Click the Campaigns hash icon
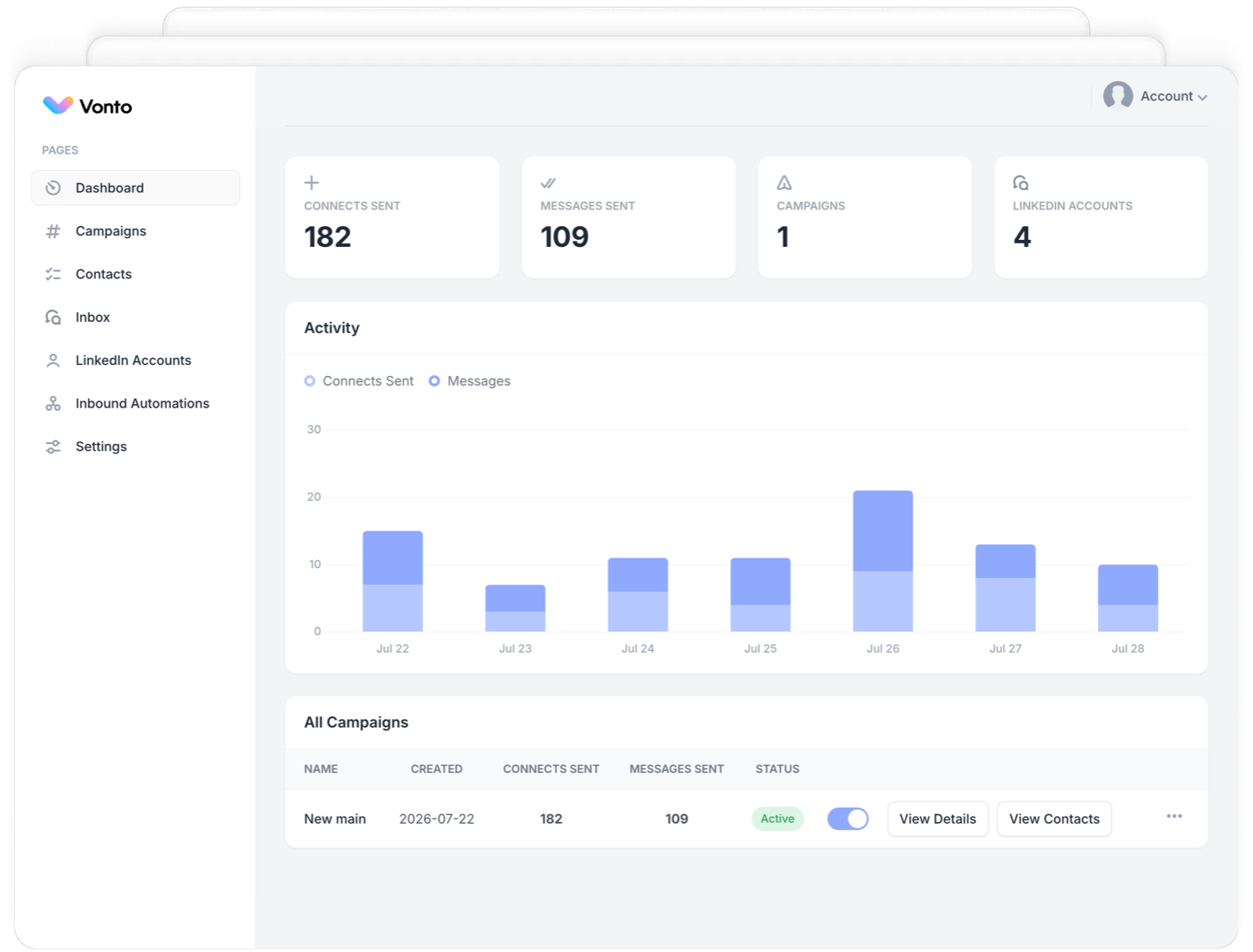 coord(53,231)
